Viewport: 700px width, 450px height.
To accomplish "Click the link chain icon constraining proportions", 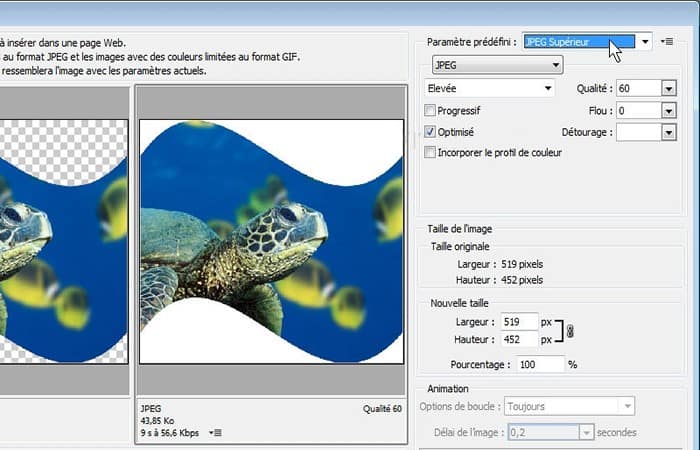I will [x=570, y=331].
